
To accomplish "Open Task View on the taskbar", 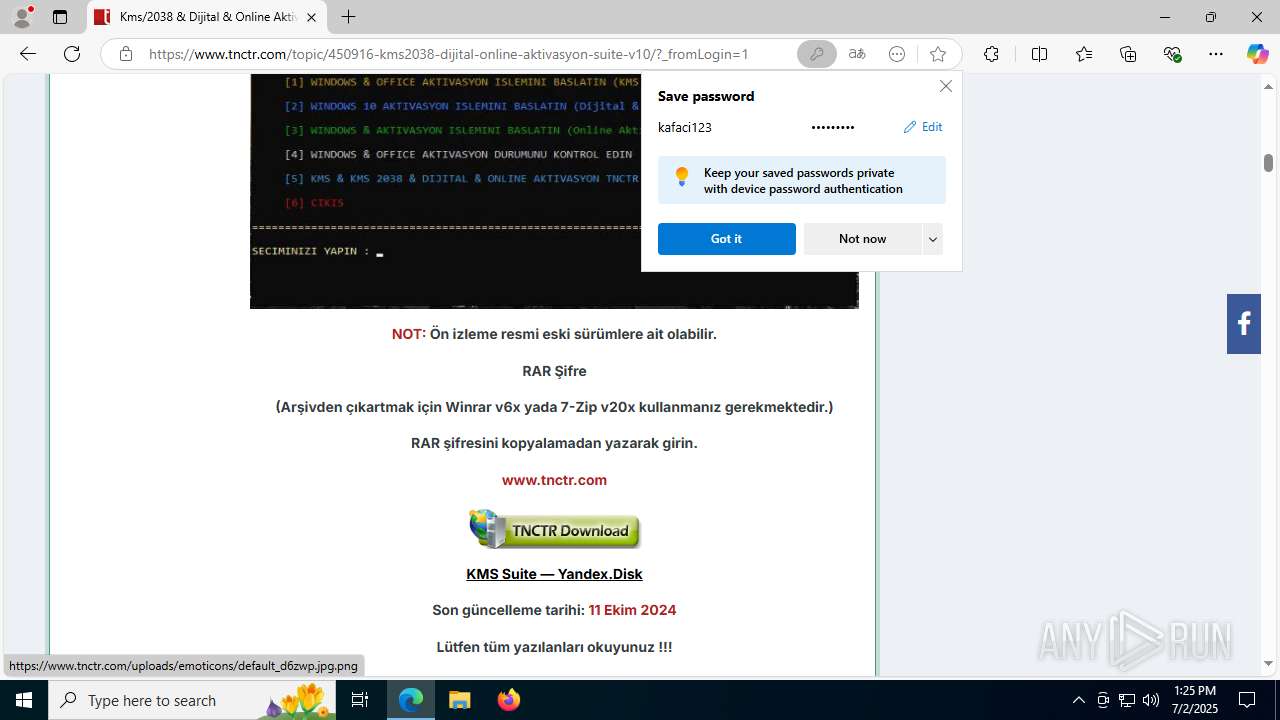I will (360, 700).
